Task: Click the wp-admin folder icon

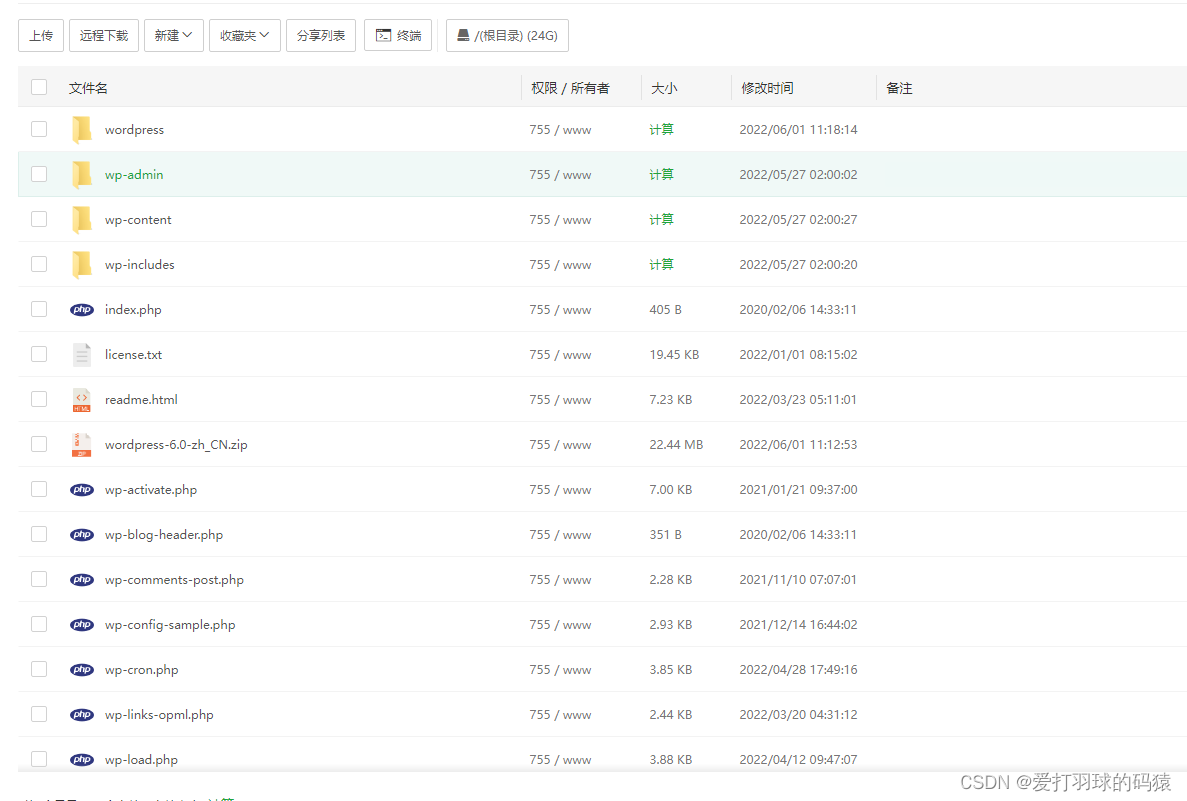Action: click(82, 174)
